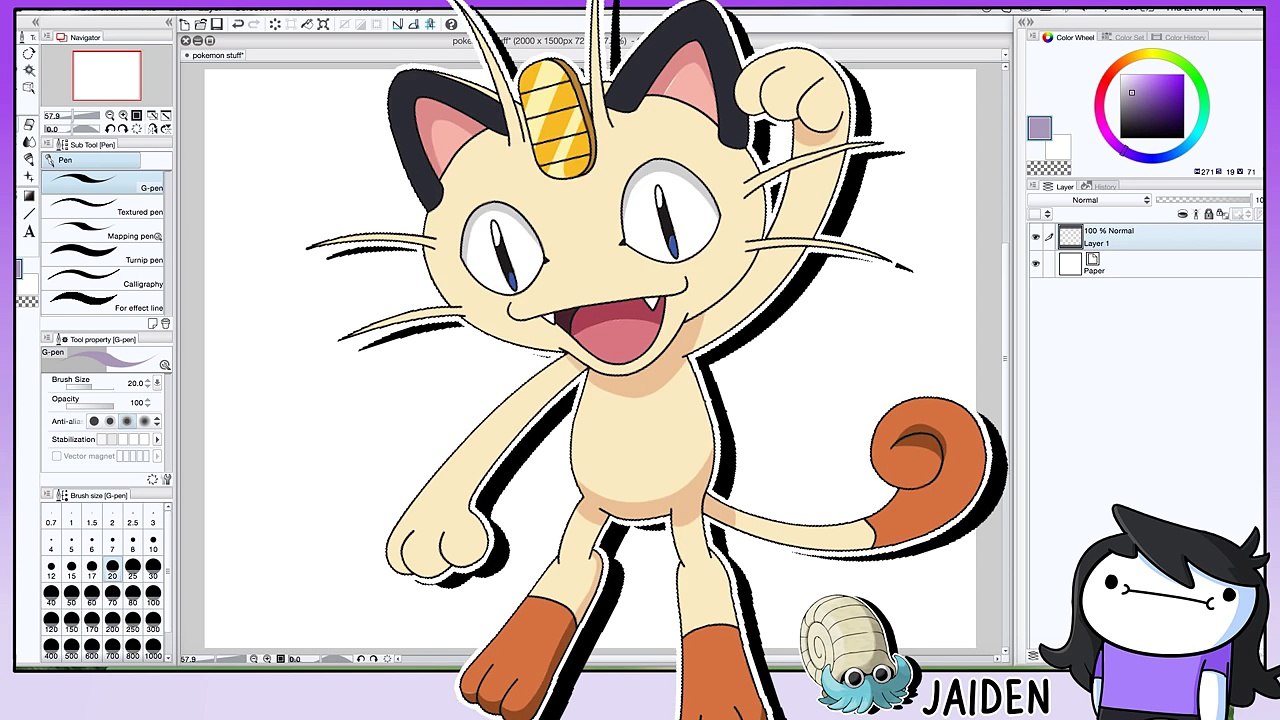Click the Lock Layer icon in Layer panel
Screen dimensions: 1280x720
[x=1208, y=214]
